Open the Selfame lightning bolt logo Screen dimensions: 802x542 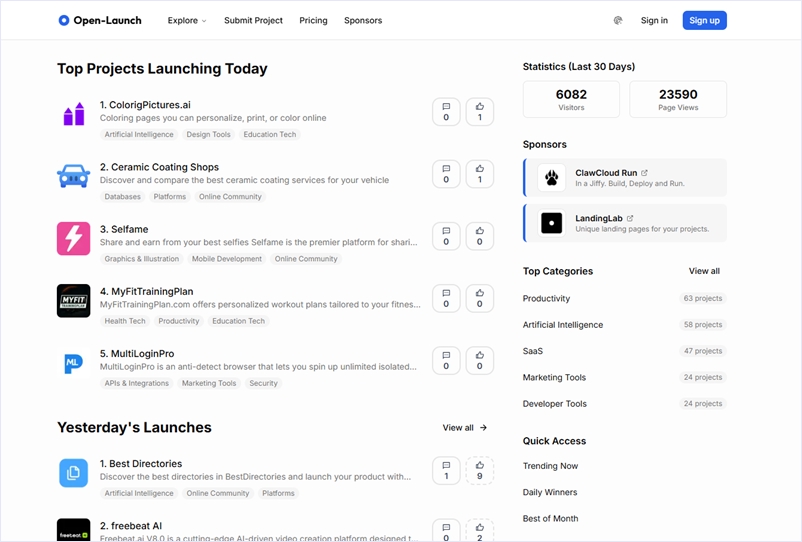coord(74,239)
